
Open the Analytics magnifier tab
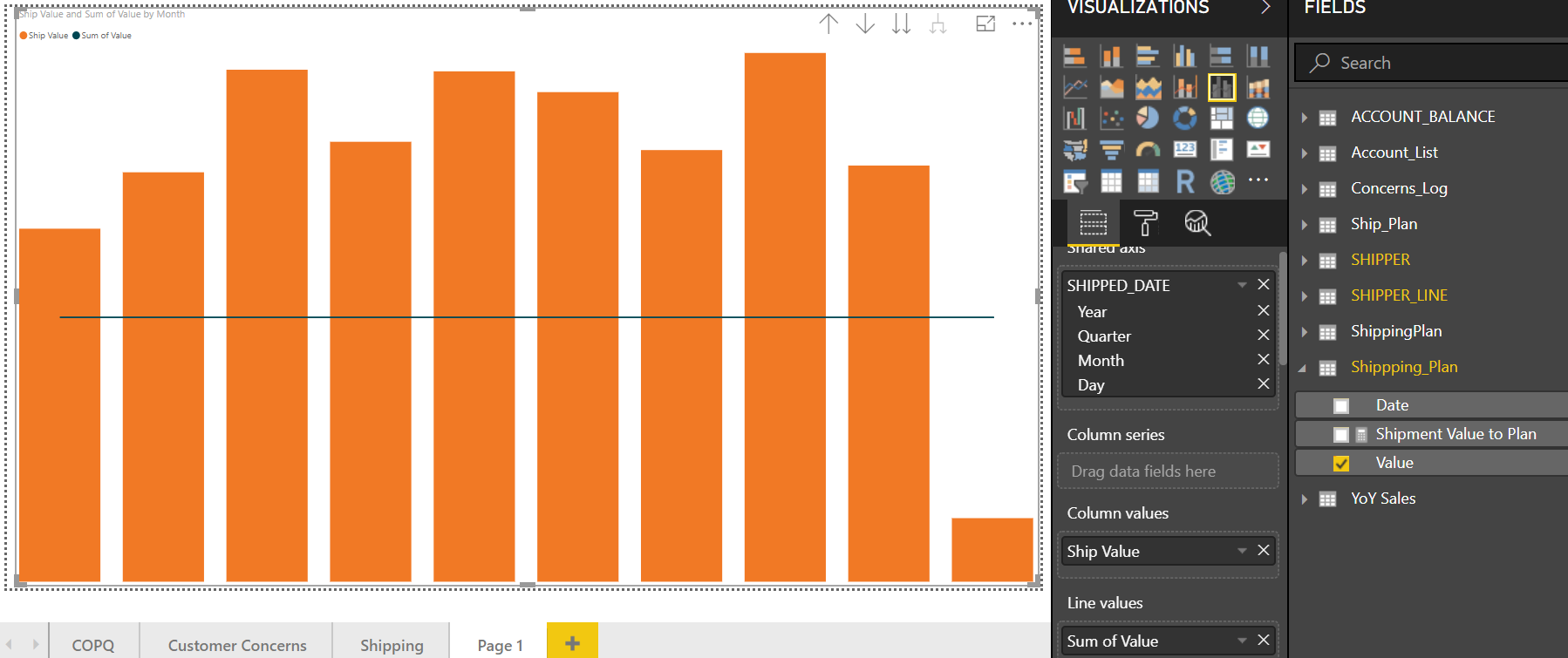point(1197,223)
